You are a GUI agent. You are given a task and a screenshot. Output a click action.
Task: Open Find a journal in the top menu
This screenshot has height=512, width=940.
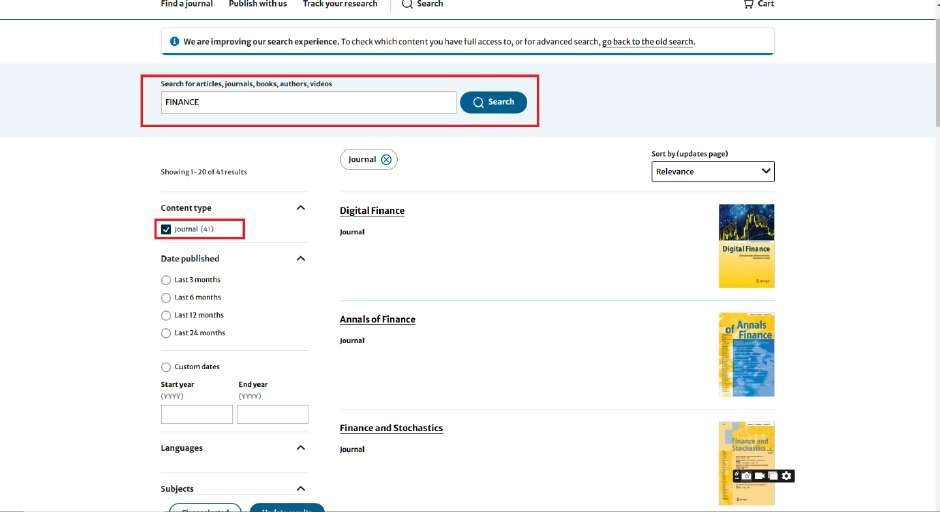[x=185, y=4]
